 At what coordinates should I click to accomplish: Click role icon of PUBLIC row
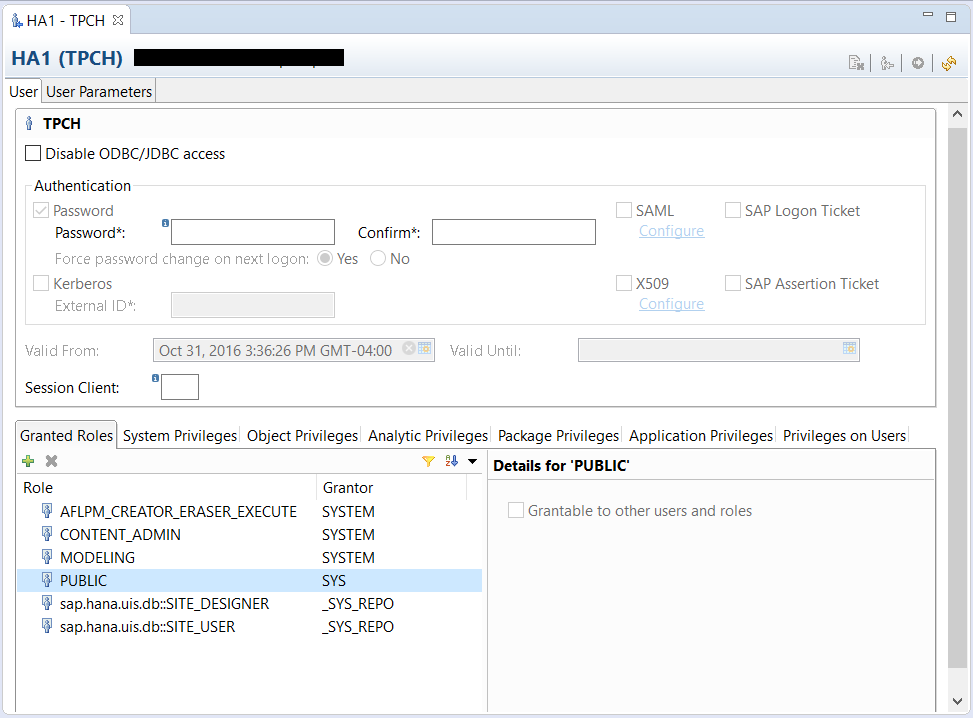click(x=47, y=580)
